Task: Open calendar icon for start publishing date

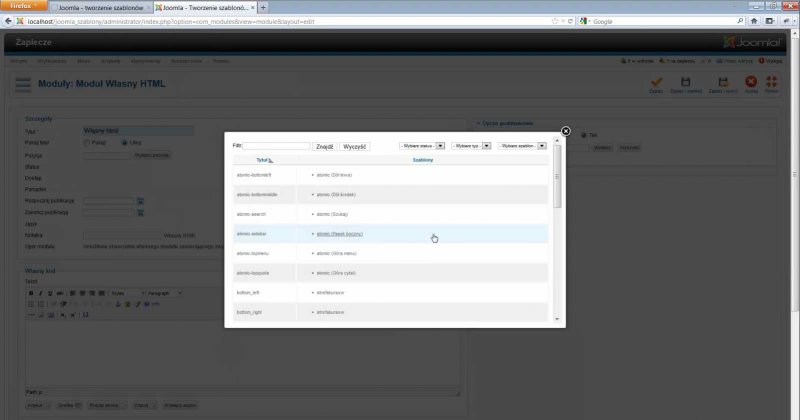Action: pyautogui.click(x=141, y=201)
